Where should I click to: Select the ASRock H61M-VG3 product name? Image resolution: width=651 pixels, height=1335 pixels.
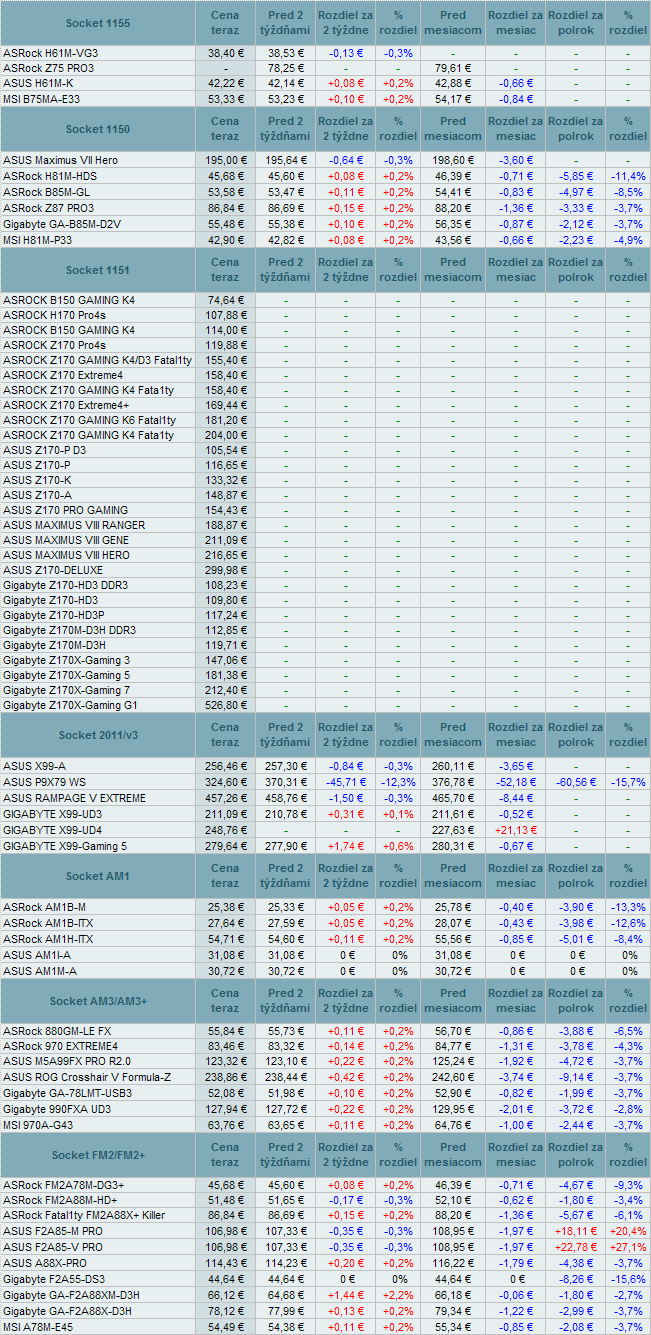click(50, 52)
